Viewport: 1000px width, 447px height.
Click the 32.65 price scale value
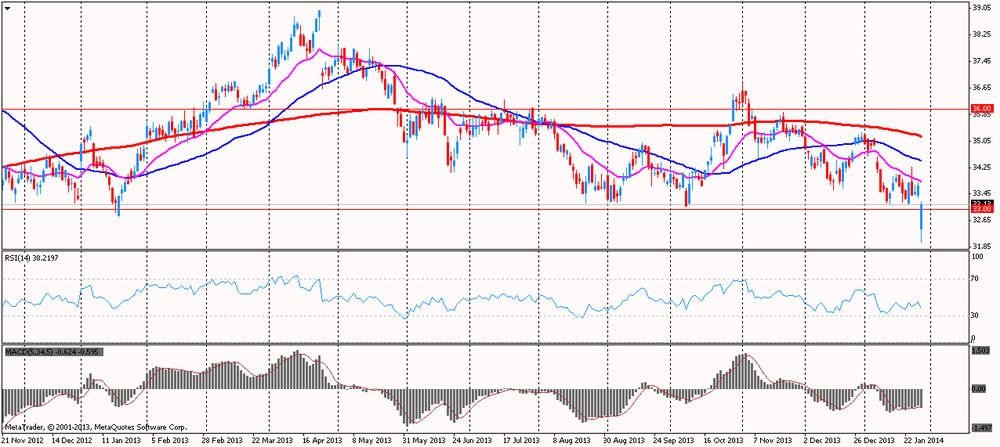pos(980,219)
